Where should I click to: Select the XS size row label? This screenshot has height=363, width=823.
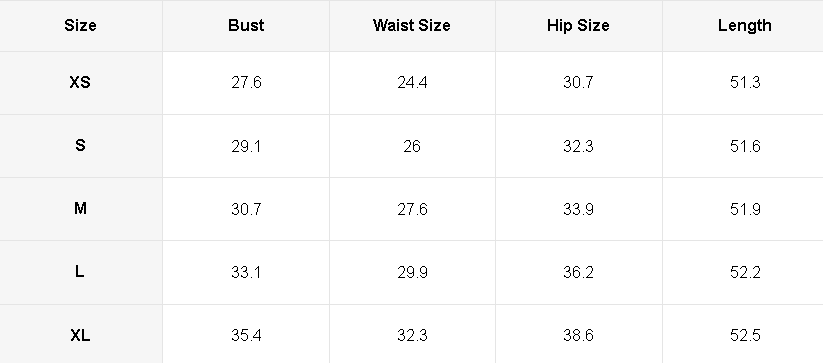point(80,82)
